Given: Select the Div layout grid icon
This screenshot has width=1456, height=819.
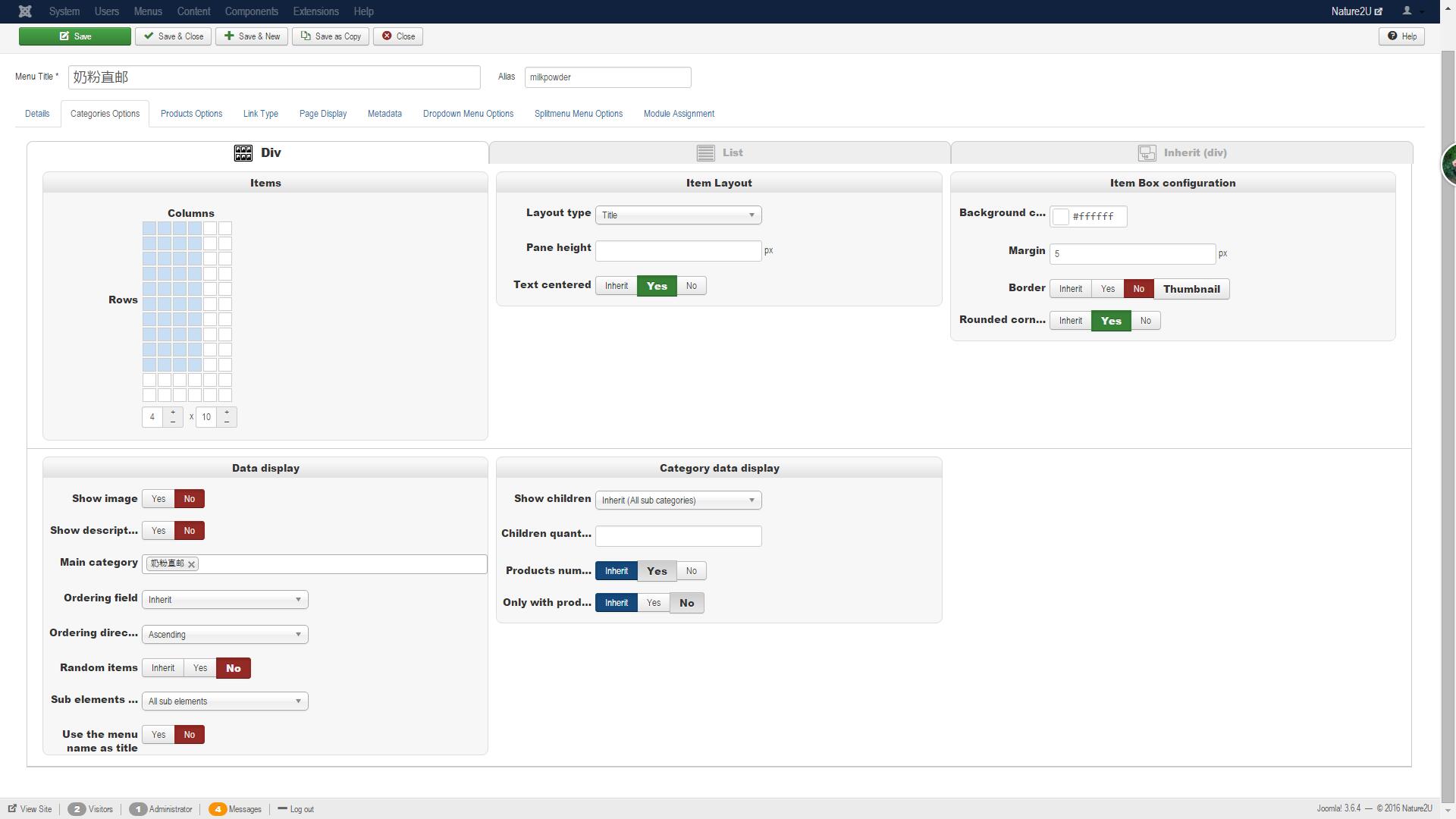Looking at the screenshot, I should click(x=243, y=153).
